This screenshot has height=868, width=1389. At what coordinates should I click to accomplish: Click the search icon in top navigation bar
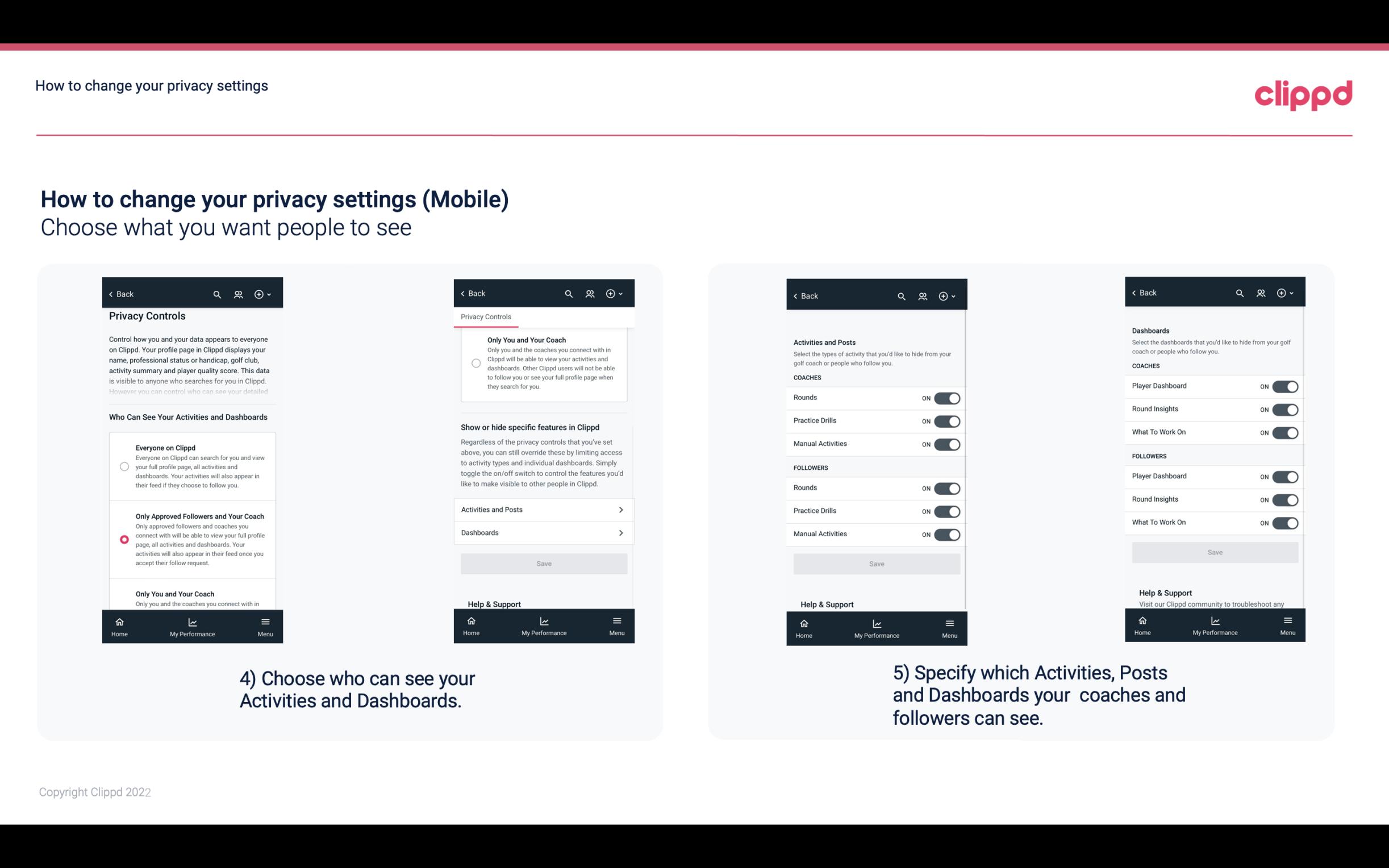click(x=217, y=294)
